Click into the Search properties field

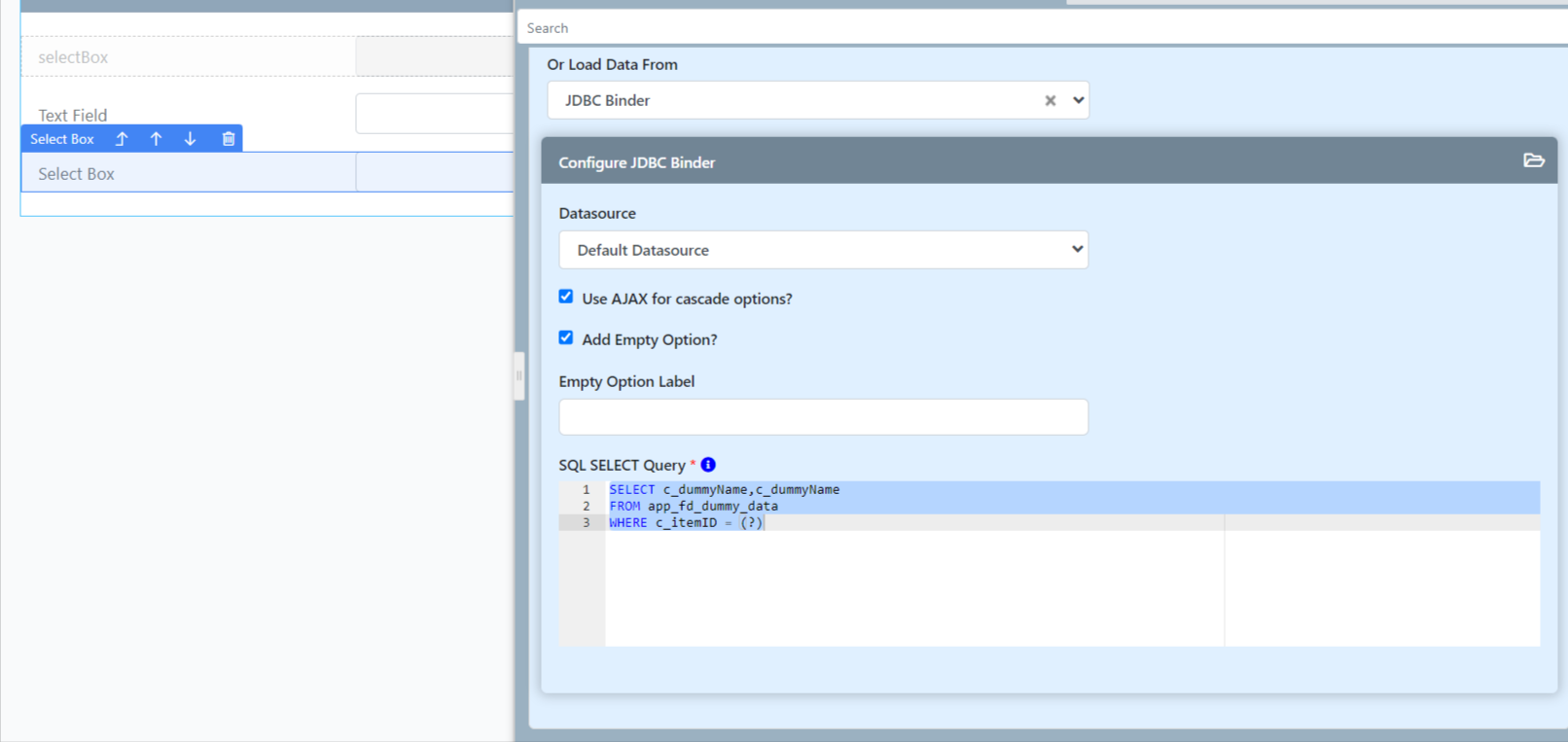point(1041,28)
